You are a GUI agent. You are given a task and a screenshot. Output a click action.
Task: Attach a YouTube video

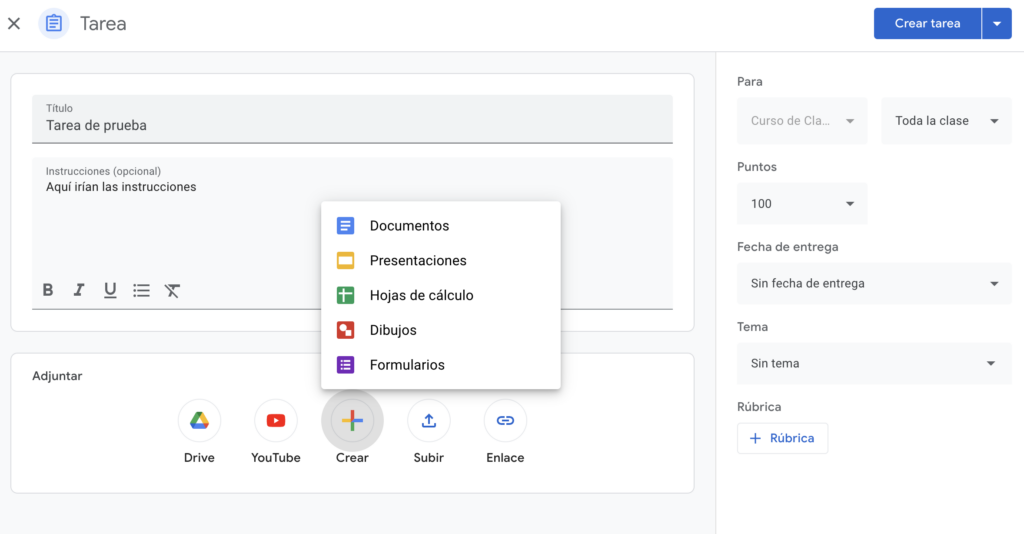pyautogui.click(x=276, y=420)
